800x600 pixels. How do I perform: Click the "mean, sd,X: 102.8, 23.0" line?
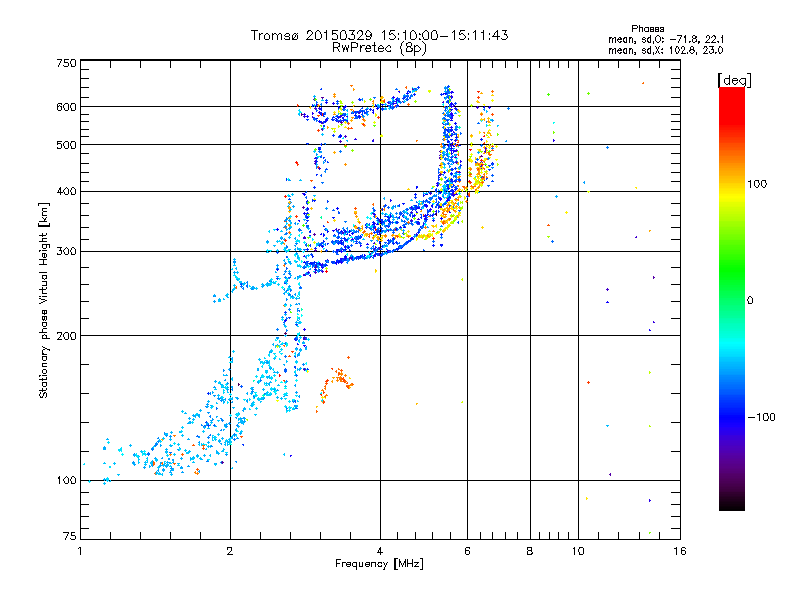[666, 50]
